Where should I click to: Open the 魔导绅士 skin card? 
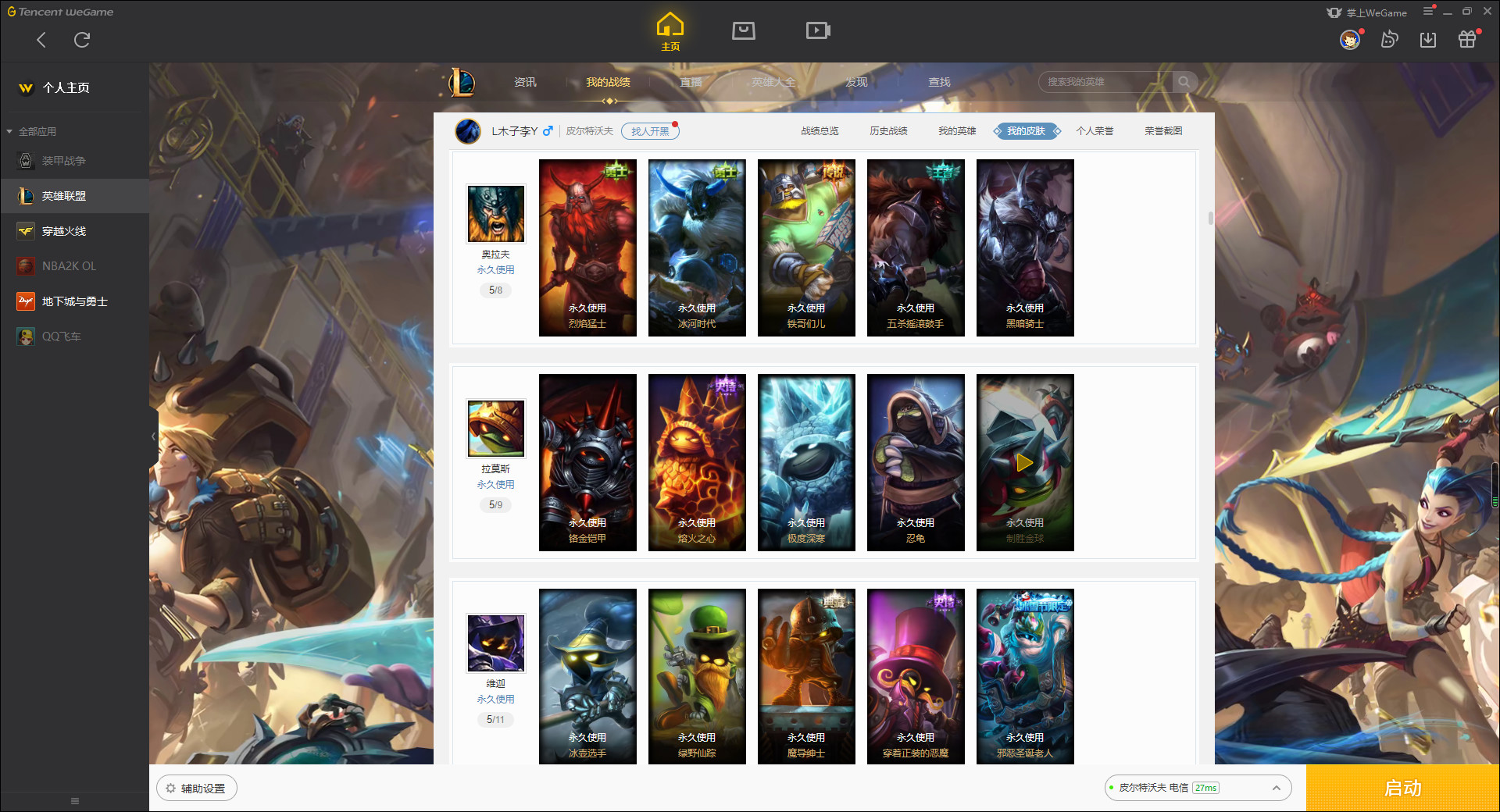pos(806,676)
